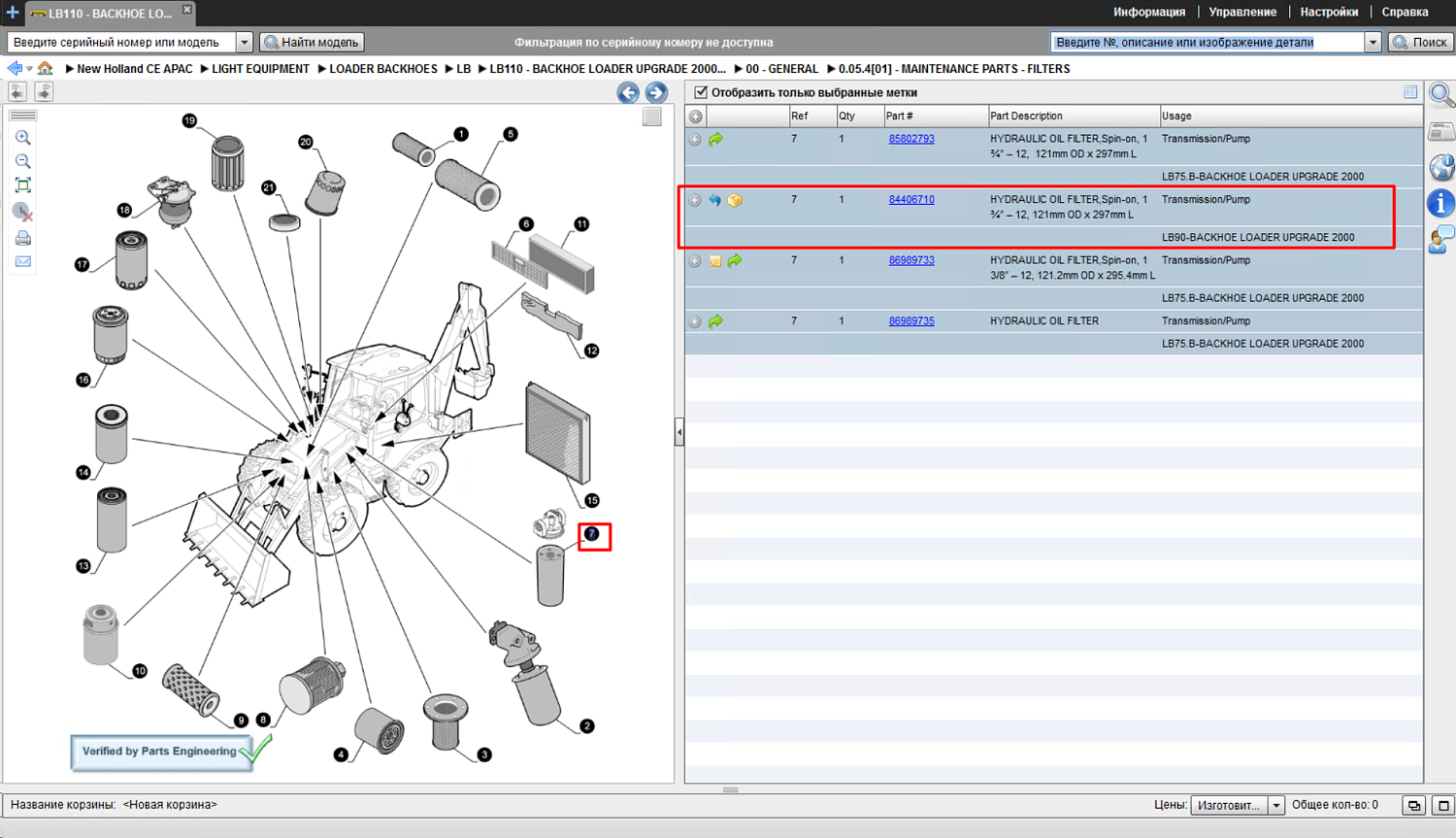Open the news sidebar icon
This screenshot has width=1456, height=838.
(1441, 131)
